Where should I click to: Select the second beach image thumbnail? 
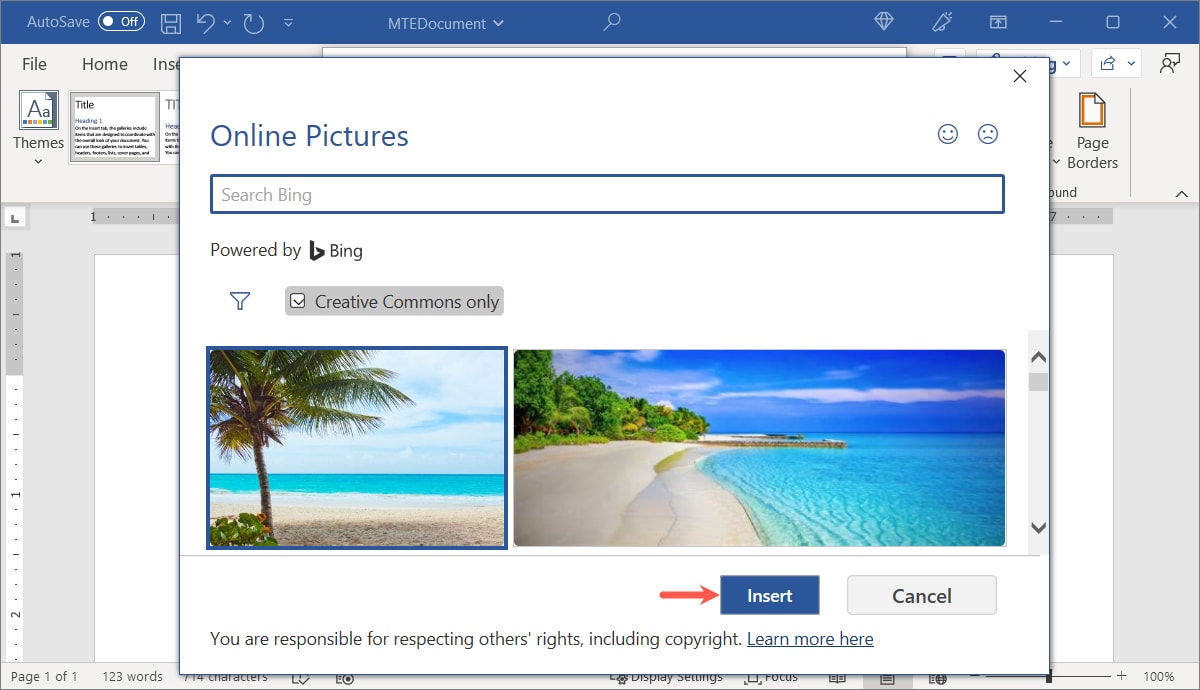(759, 447)
